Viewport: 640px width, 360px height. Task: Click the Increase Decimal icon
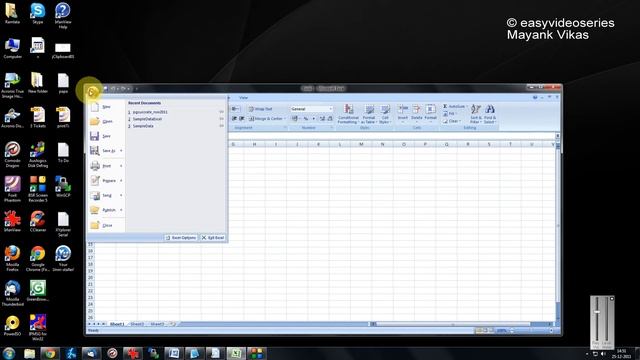(x=322, y=118)
